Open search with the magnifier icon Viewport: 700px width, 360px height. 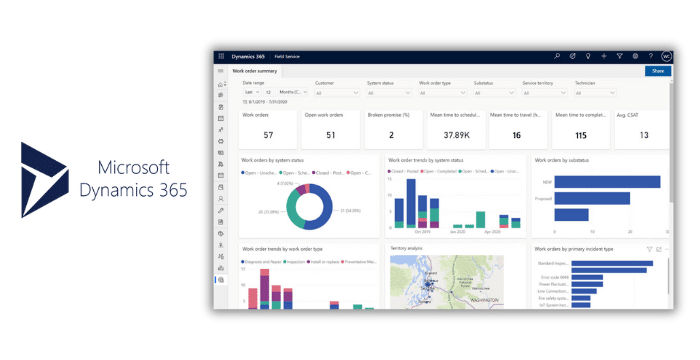click(x=557, y=56)
